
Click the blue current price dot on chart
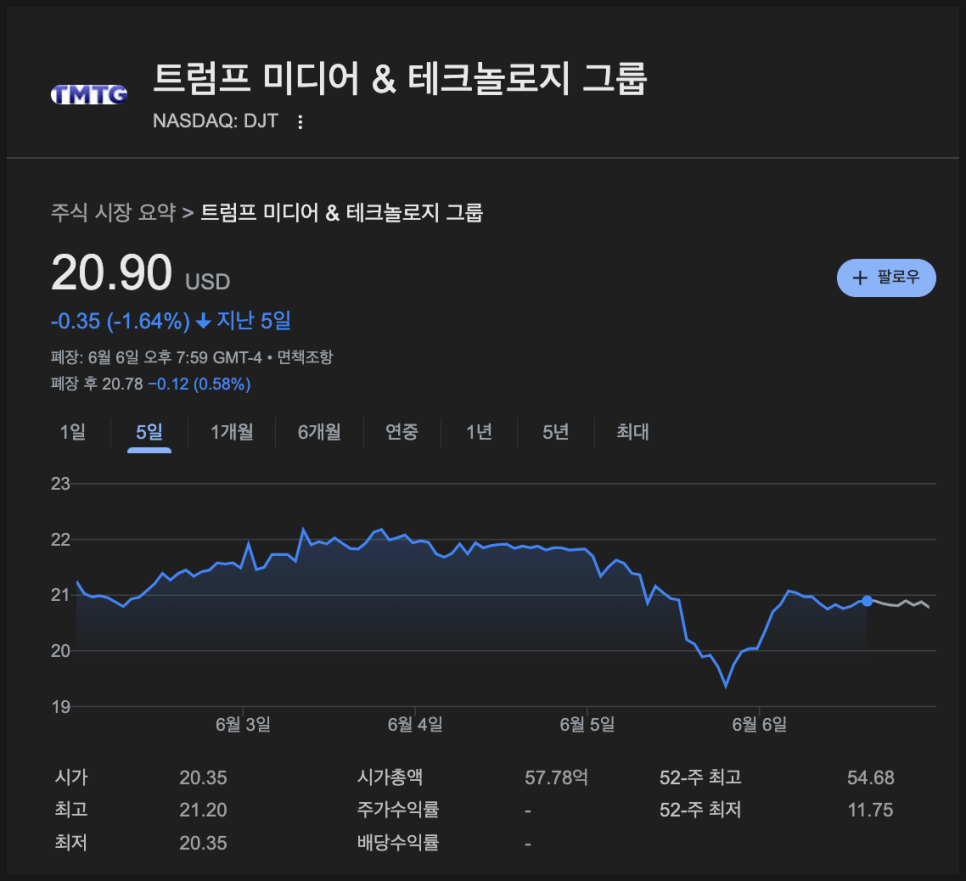click(867, 601)
